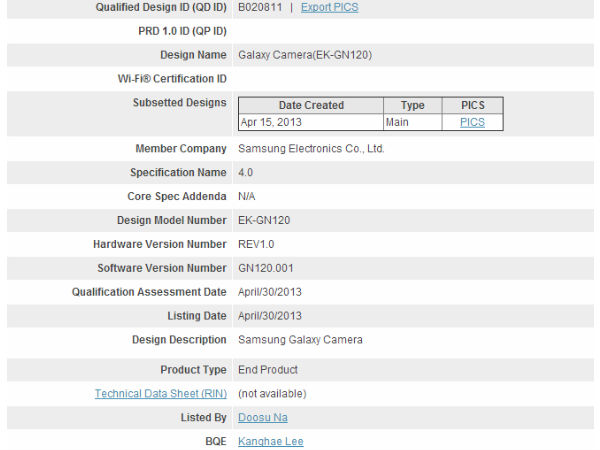Open the Technical Data Sheet (RIN) link

coord(160,393)
